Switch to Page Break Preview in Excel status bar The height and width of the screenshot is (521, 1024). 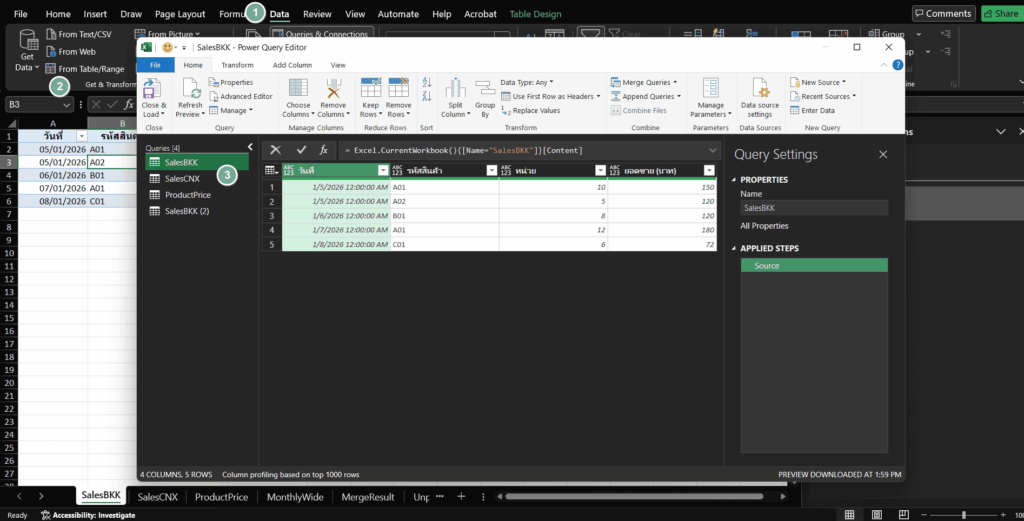[x=904, y=515]
